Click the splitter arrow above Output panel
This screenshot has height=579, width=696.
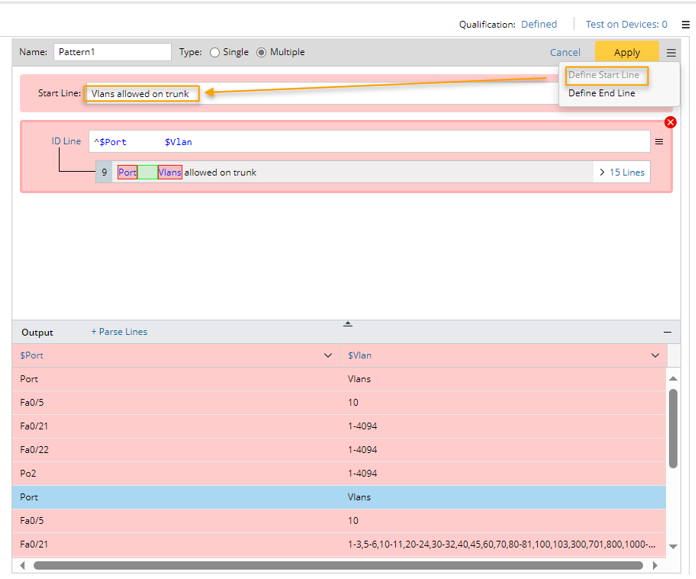tap(348, 323)
